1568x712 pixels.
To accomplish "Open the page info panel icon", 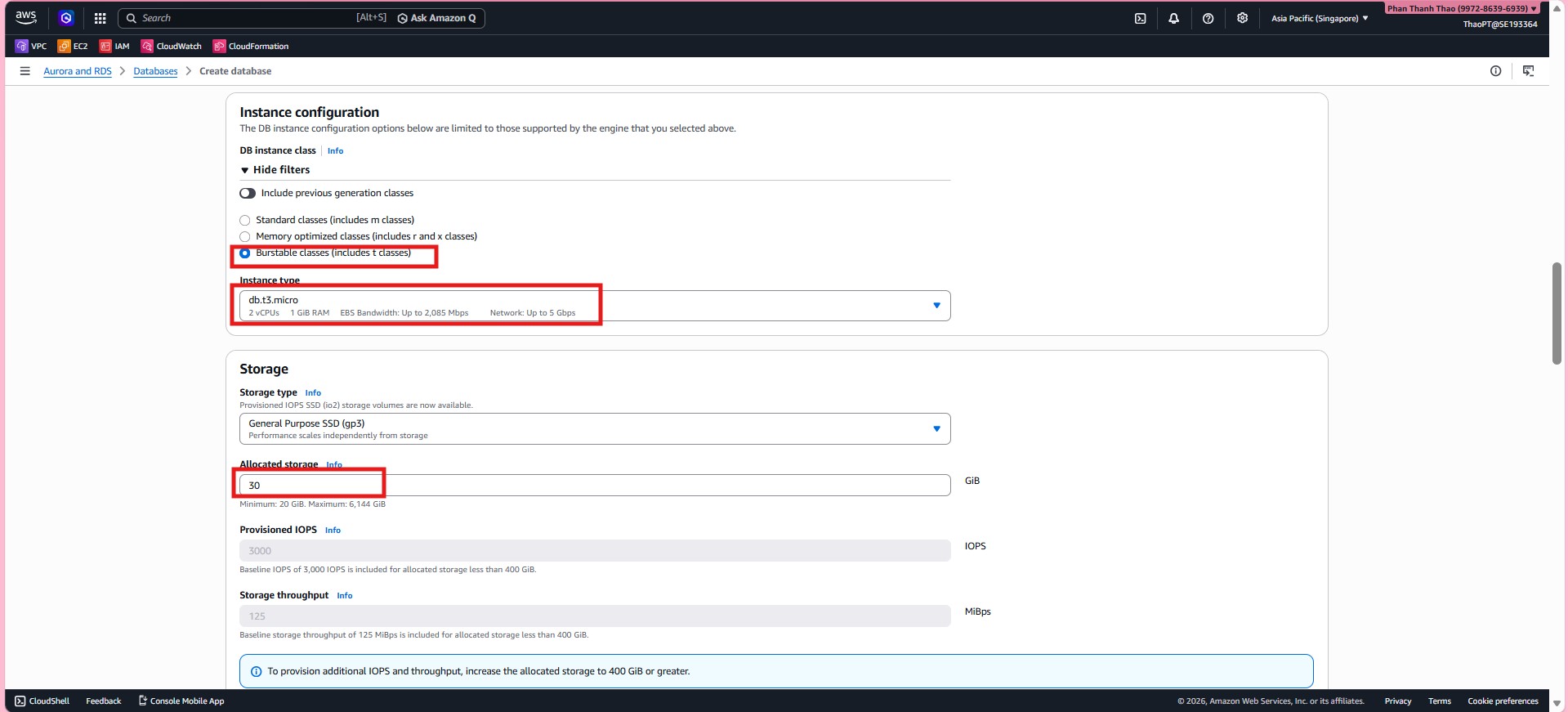I will pyautogui.click(x=1495, y=71).
